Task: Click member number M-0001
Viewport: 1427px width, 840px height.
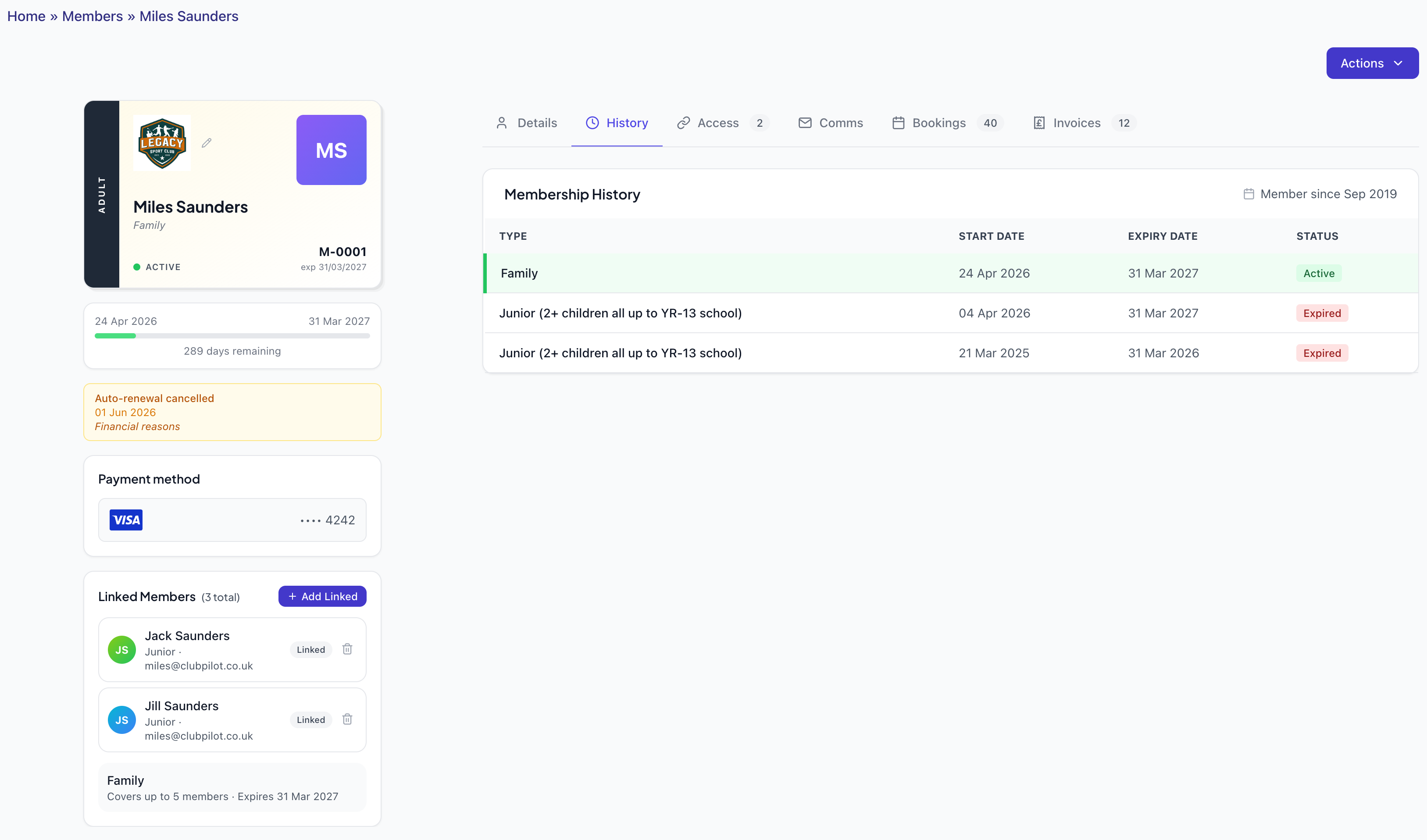Action: [x=342, y=252]
